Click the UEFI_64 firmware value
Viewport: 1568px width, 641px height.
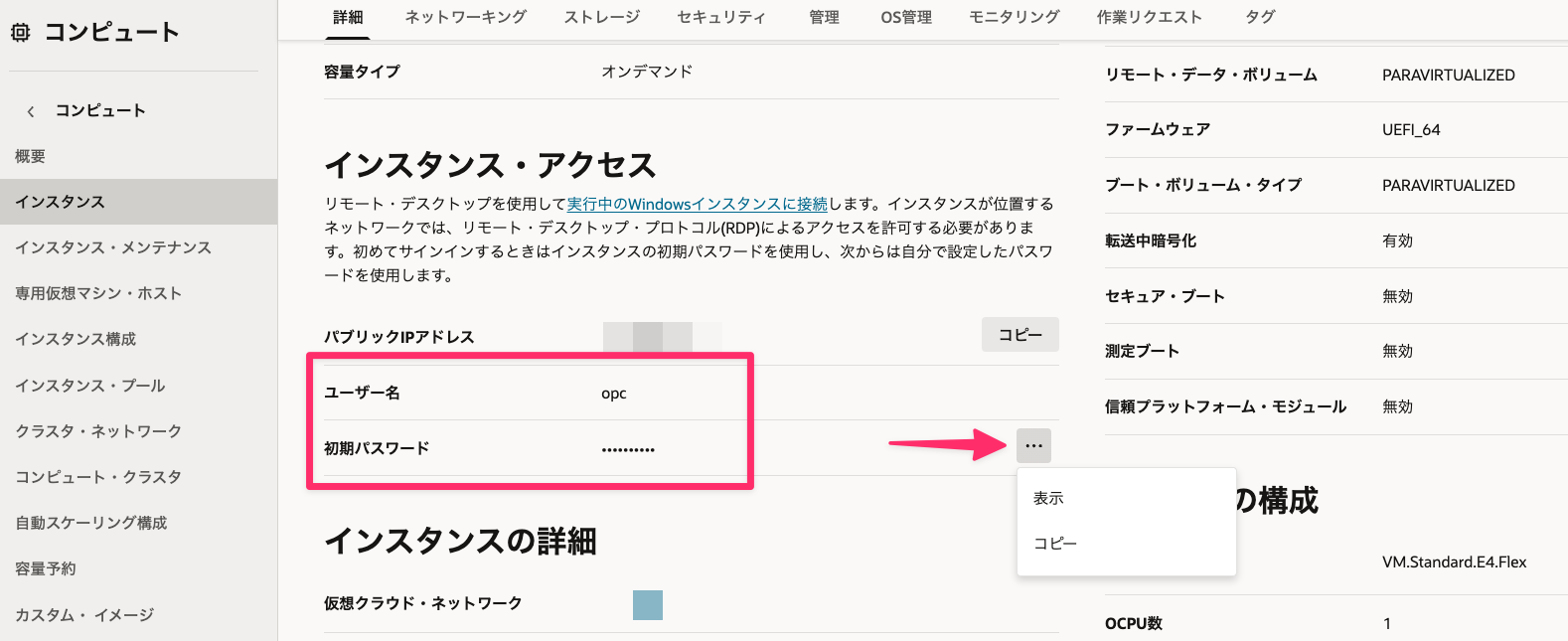click(1411, 130)
